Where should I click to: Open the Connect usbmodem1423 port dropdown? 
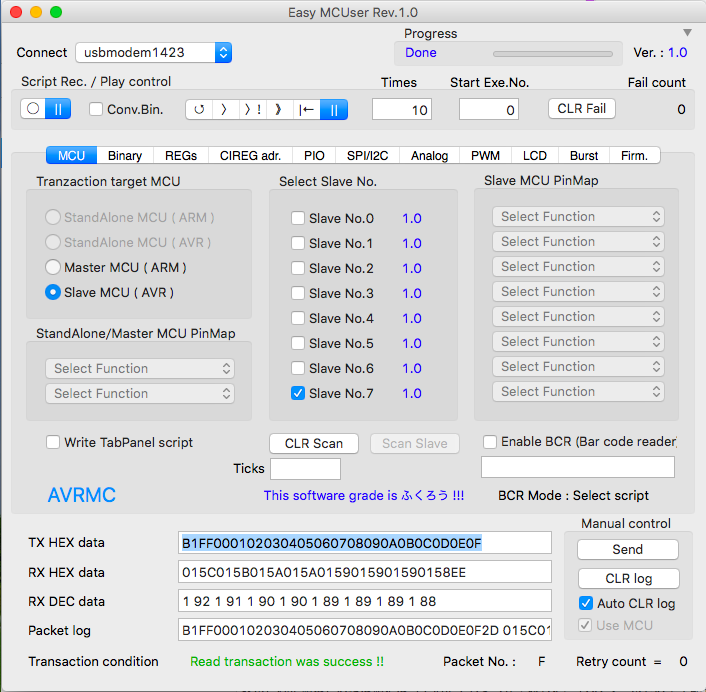pos(154,53)
